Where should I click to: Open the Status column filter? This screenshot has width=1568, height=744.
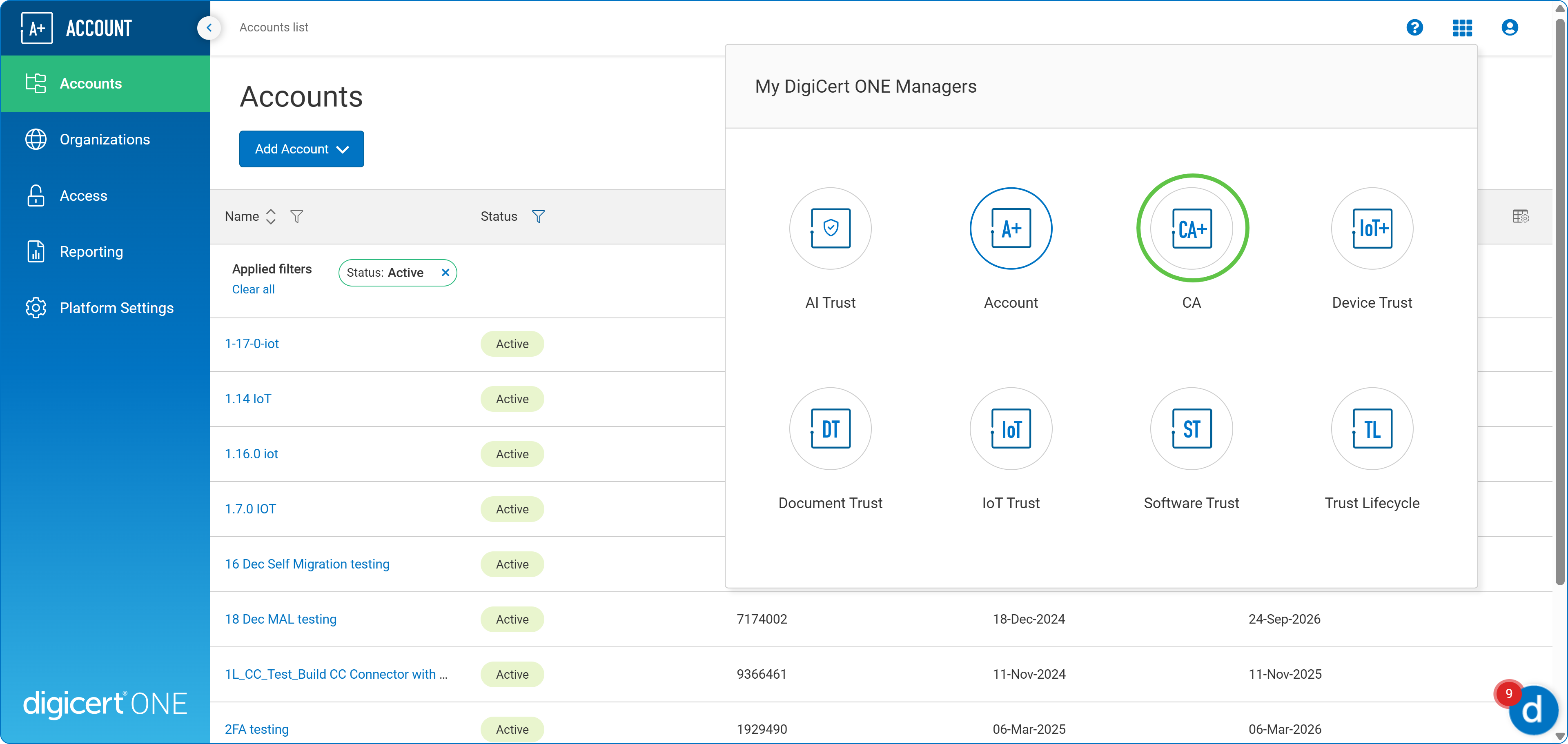click(538, 217)
